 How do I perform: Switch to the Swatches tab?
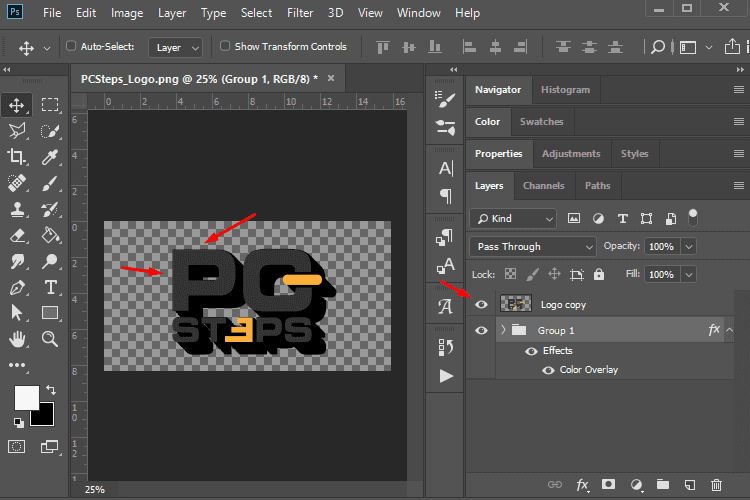coord(541,122)
